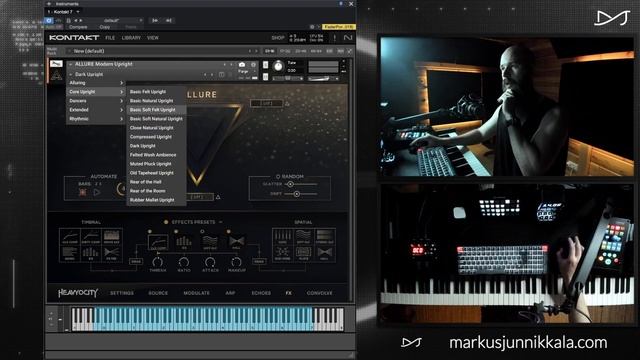Toggle power dot above chain EQ tile
The height and width of the screenshot is (360, 640).
coord(176,231)
